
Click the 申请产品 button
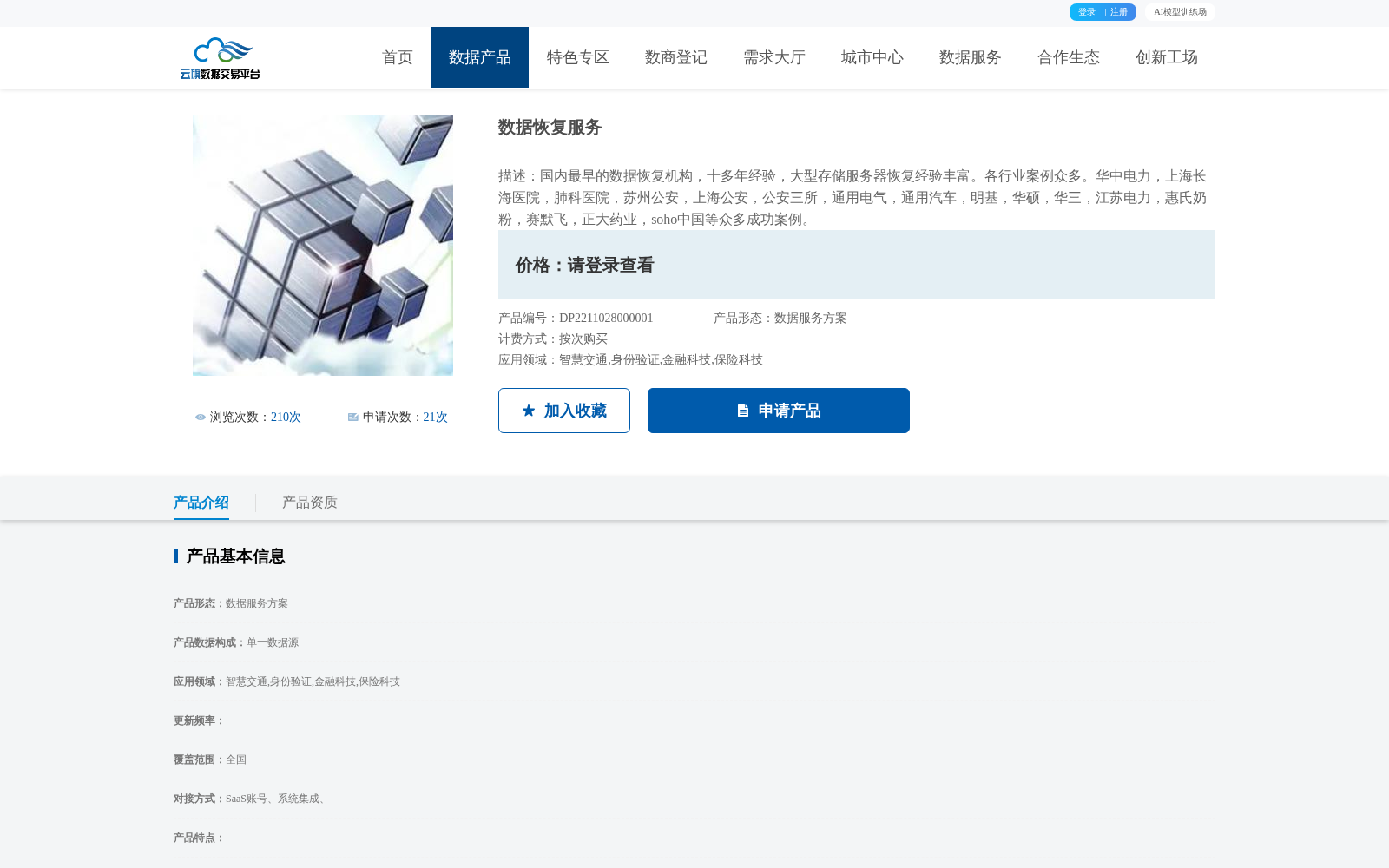779,411
